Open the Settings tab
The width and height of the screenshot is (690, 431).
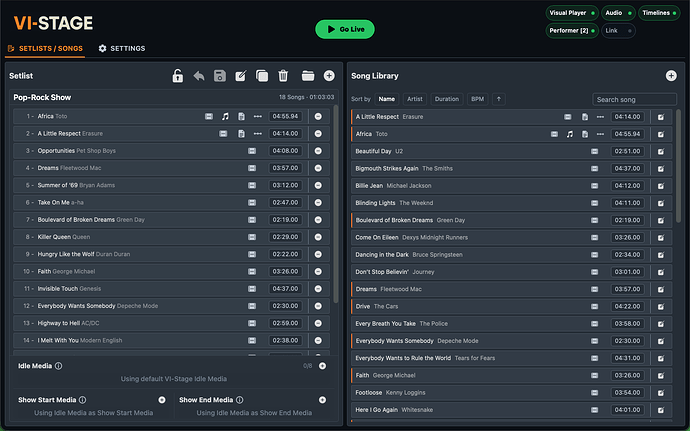122,48
